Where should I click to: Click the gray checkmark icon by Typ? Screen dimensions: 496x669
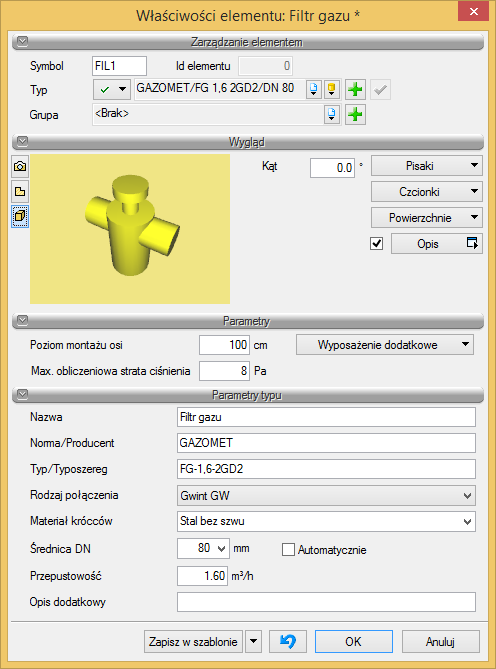click(x=380, y=90)
